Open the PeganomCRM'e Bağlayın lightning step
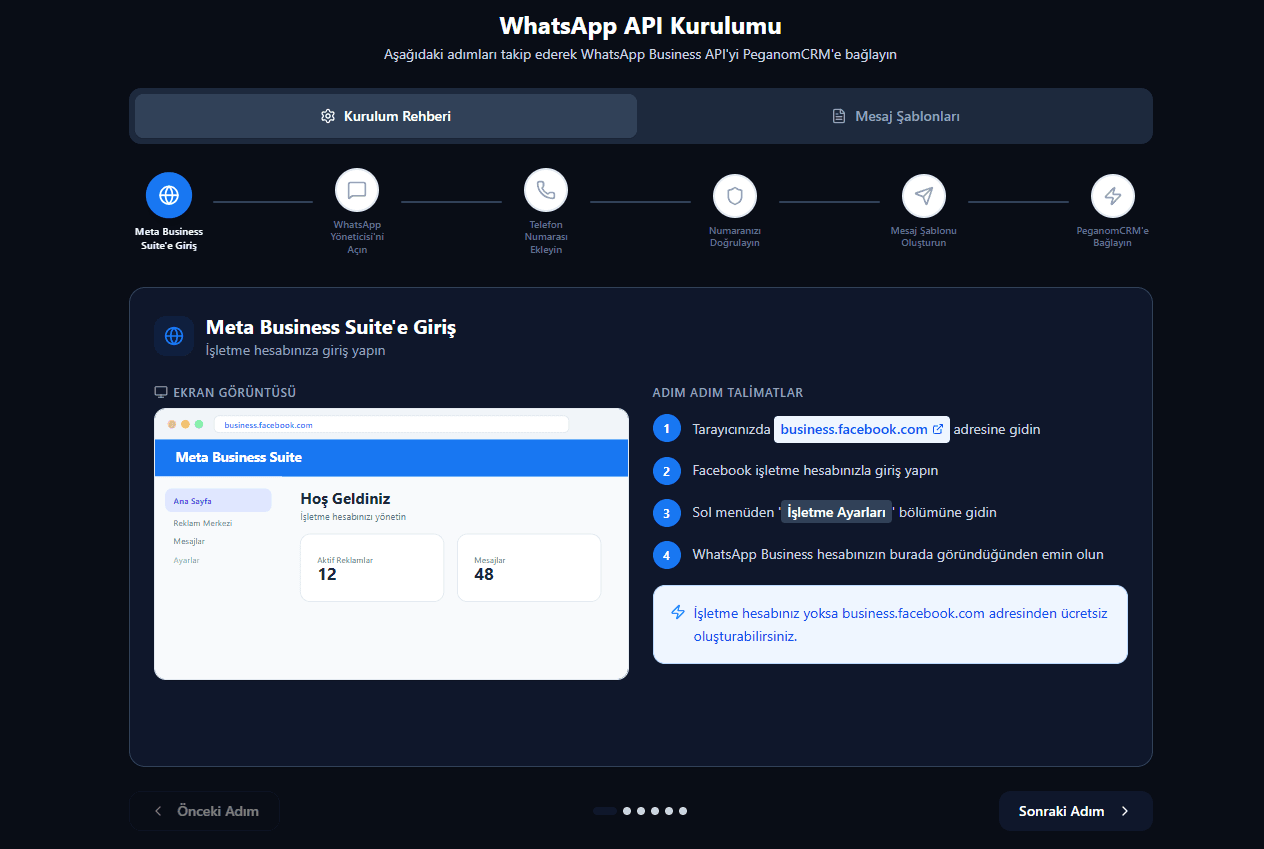The width and height of the screenshot is (1264, 849). coord(1113,196)
